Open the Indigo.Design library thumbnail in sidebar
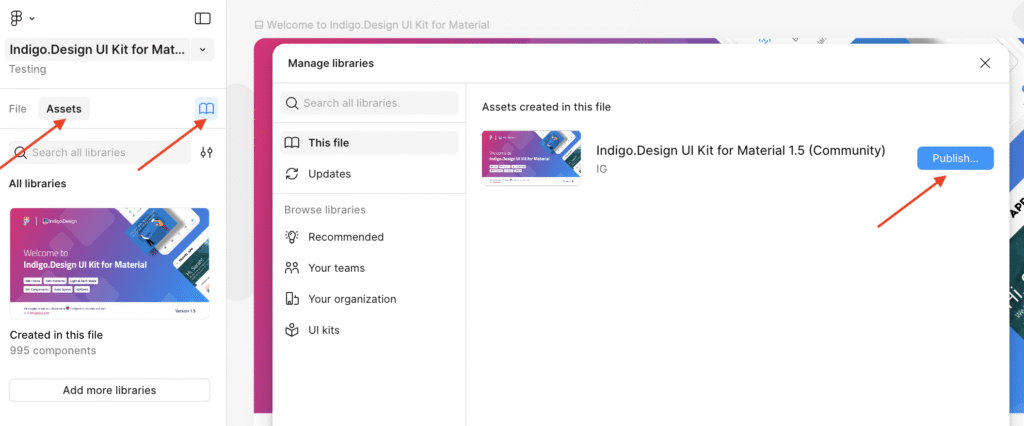The height and width of the screenshot is (426, 1024). 109,263
